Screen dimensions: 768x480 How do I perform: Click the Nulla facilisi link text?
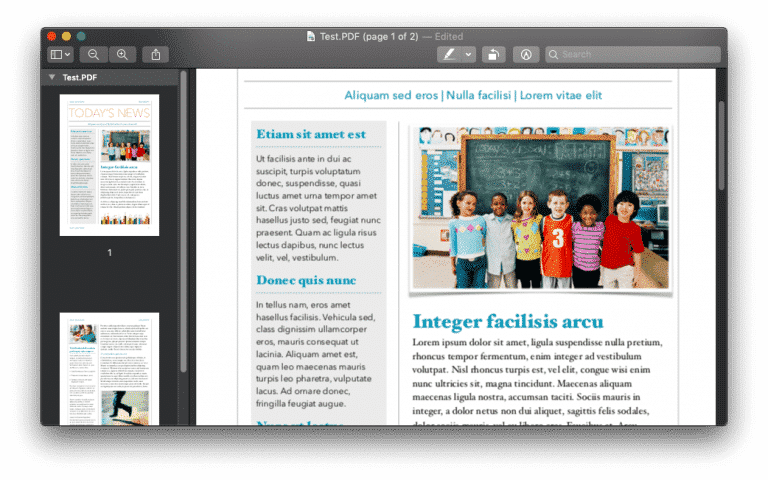pos(478,96)
